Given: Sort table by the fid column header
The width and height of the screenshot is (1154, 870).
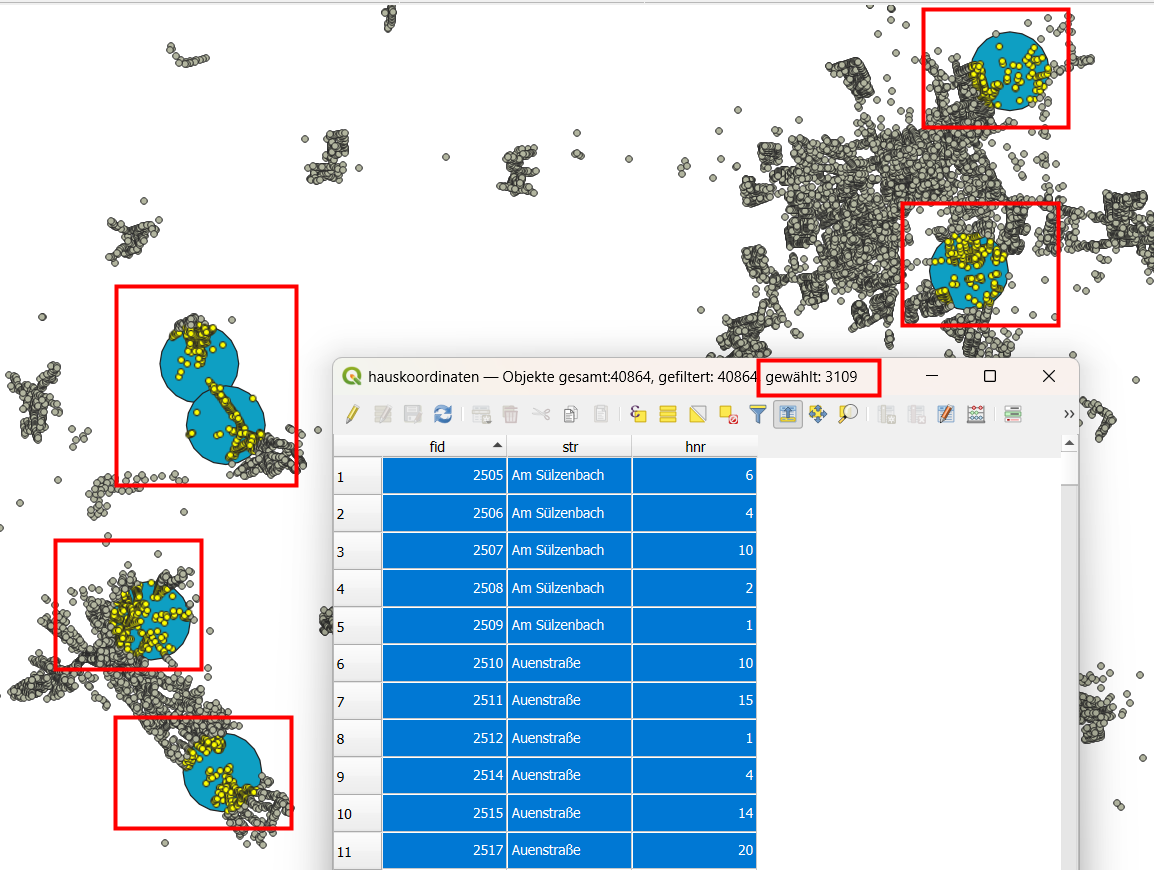Looking at the screenshot, I should [445, 447].
